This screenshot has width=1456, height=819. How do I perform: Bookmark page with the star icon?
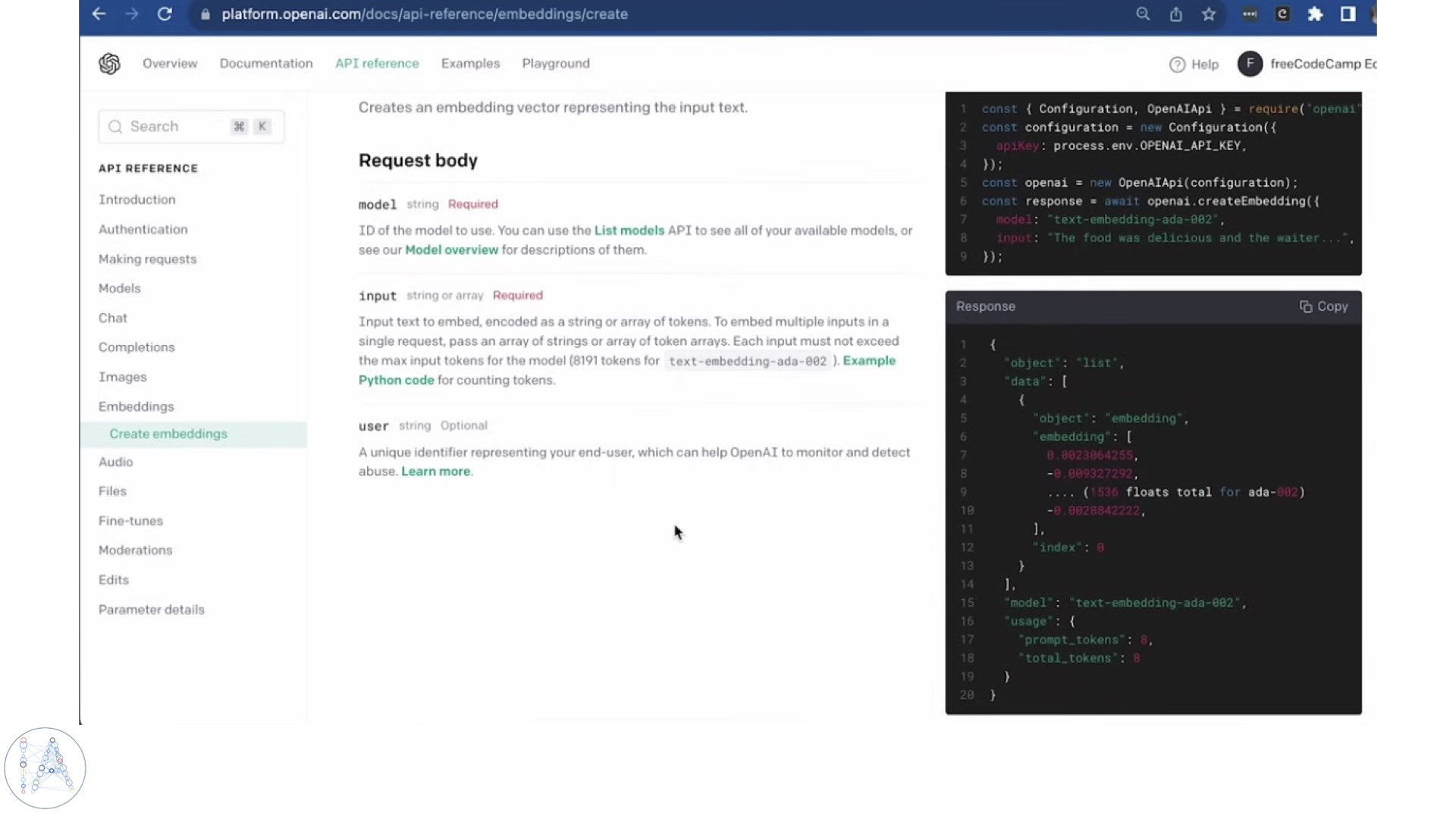pos(1209,14)
